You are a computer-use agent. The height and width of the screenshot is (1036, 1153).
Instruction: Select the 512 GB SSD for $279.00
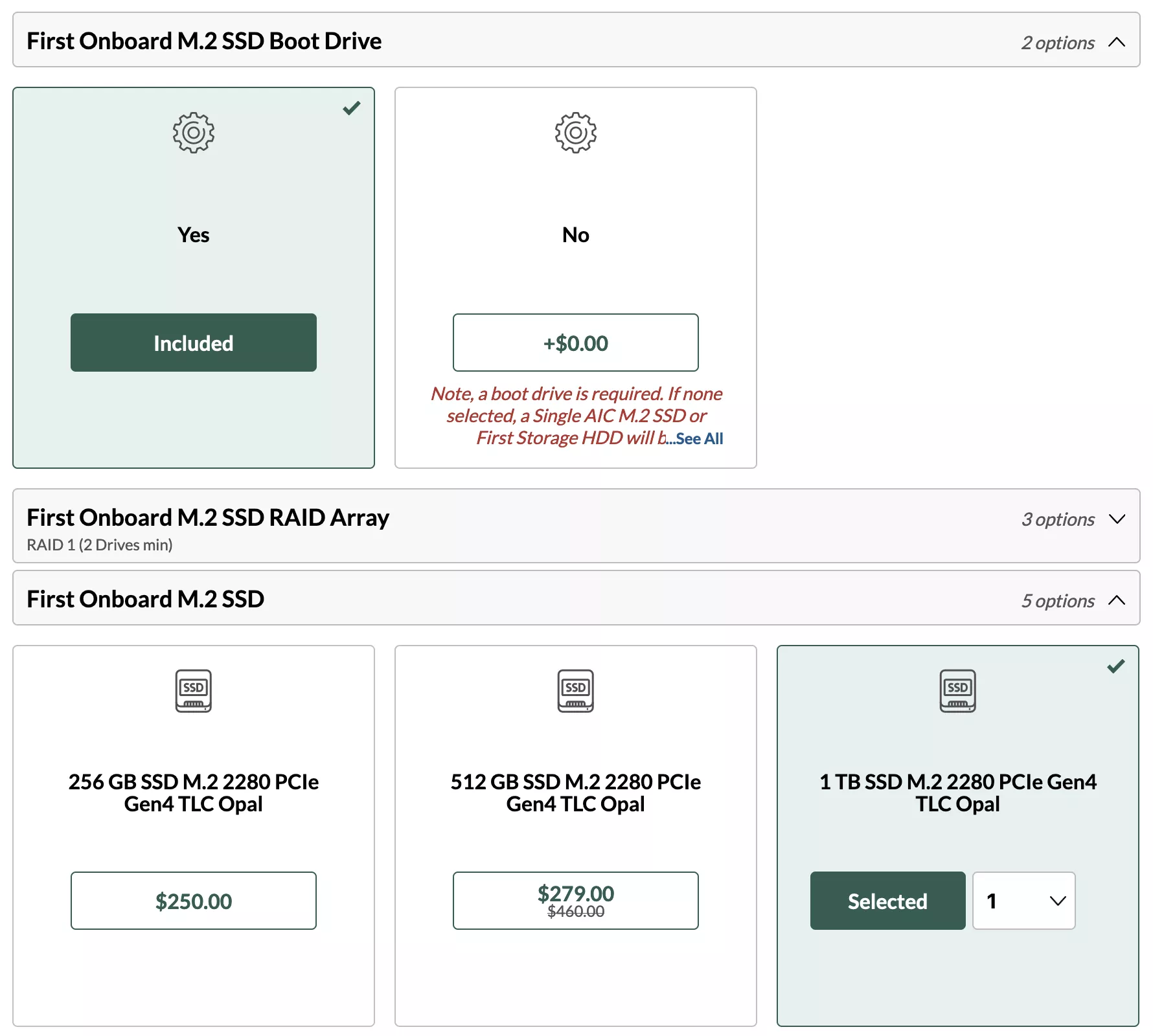tap(576, 901)
